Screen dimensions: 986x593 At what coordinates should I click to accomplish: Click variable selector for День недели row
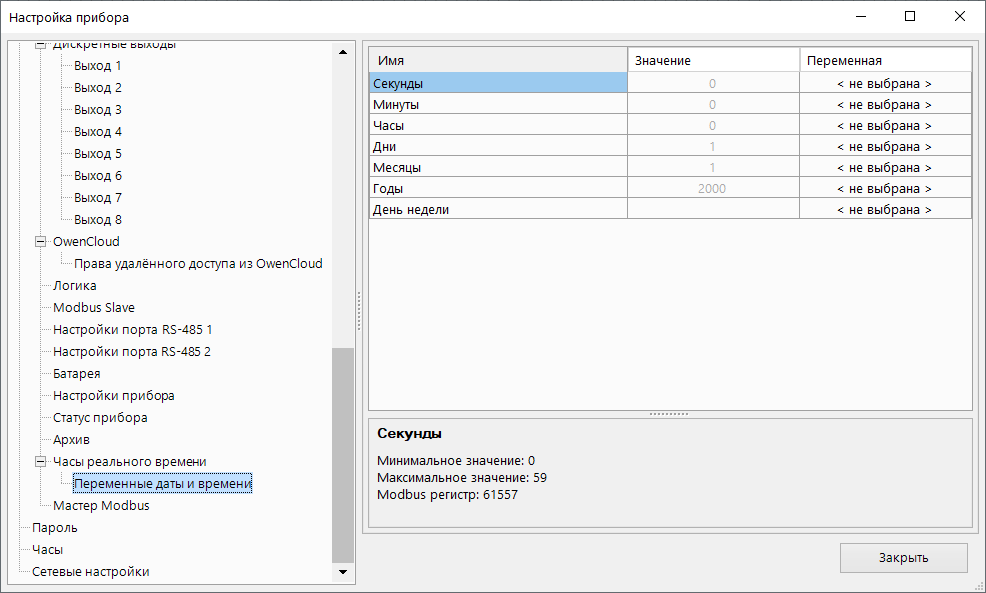pos(884,210)
